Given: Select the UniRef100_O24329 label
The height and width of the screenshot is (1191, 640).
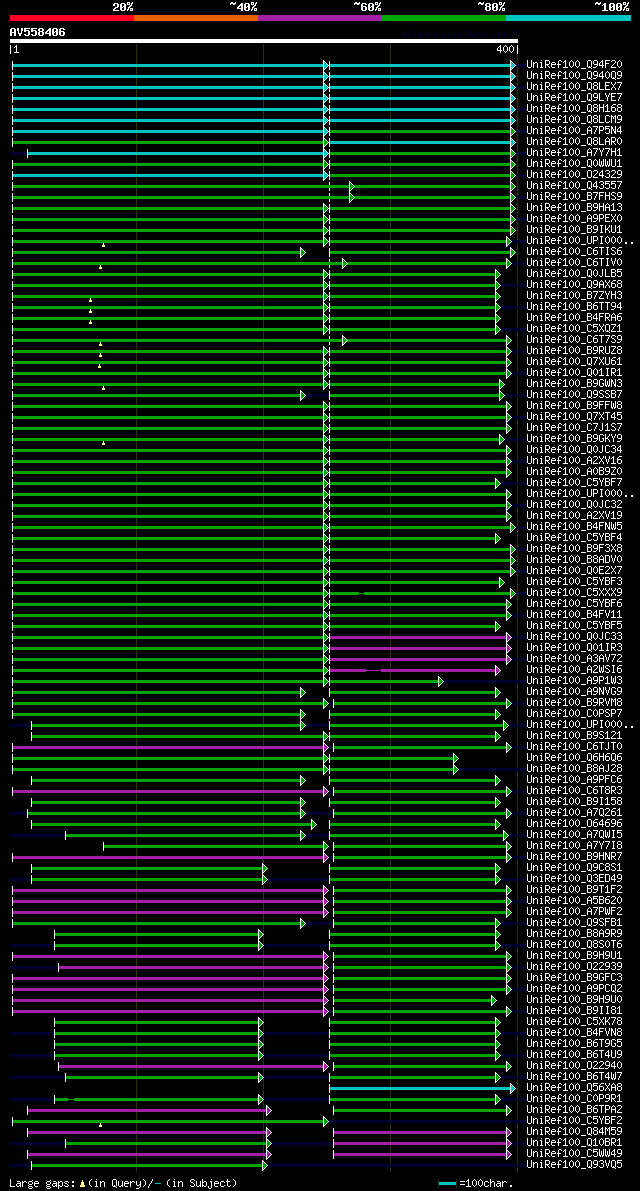Looking at the screenshot, I should (574, 175).
